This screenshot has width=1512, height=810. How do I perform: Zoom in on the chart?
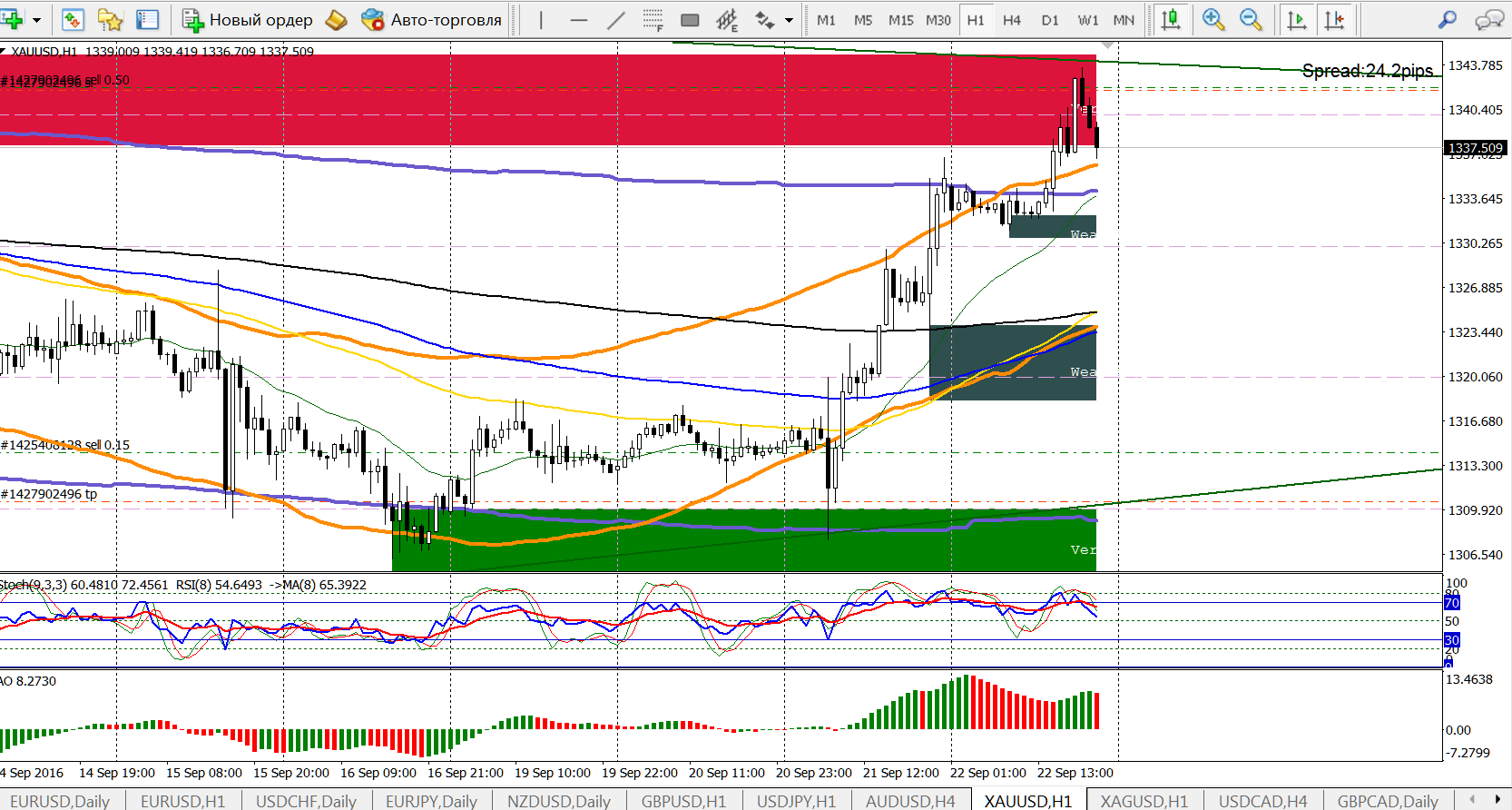pyautogui.click(x=1213, y=19)
